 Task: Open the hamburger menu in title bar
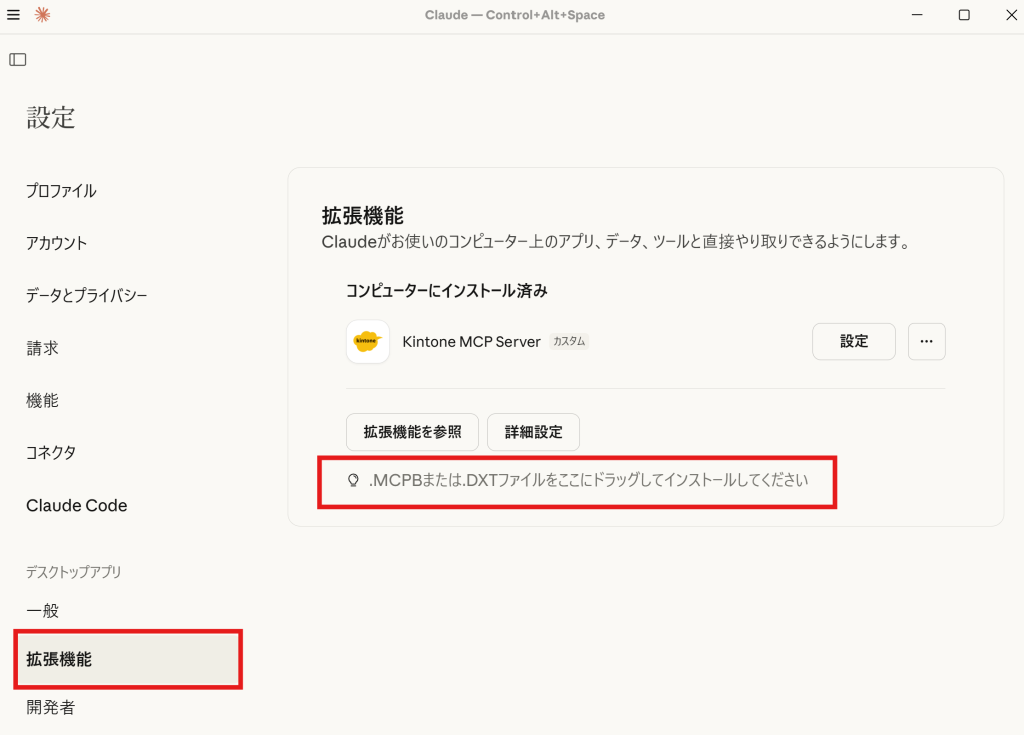point(13,14)
